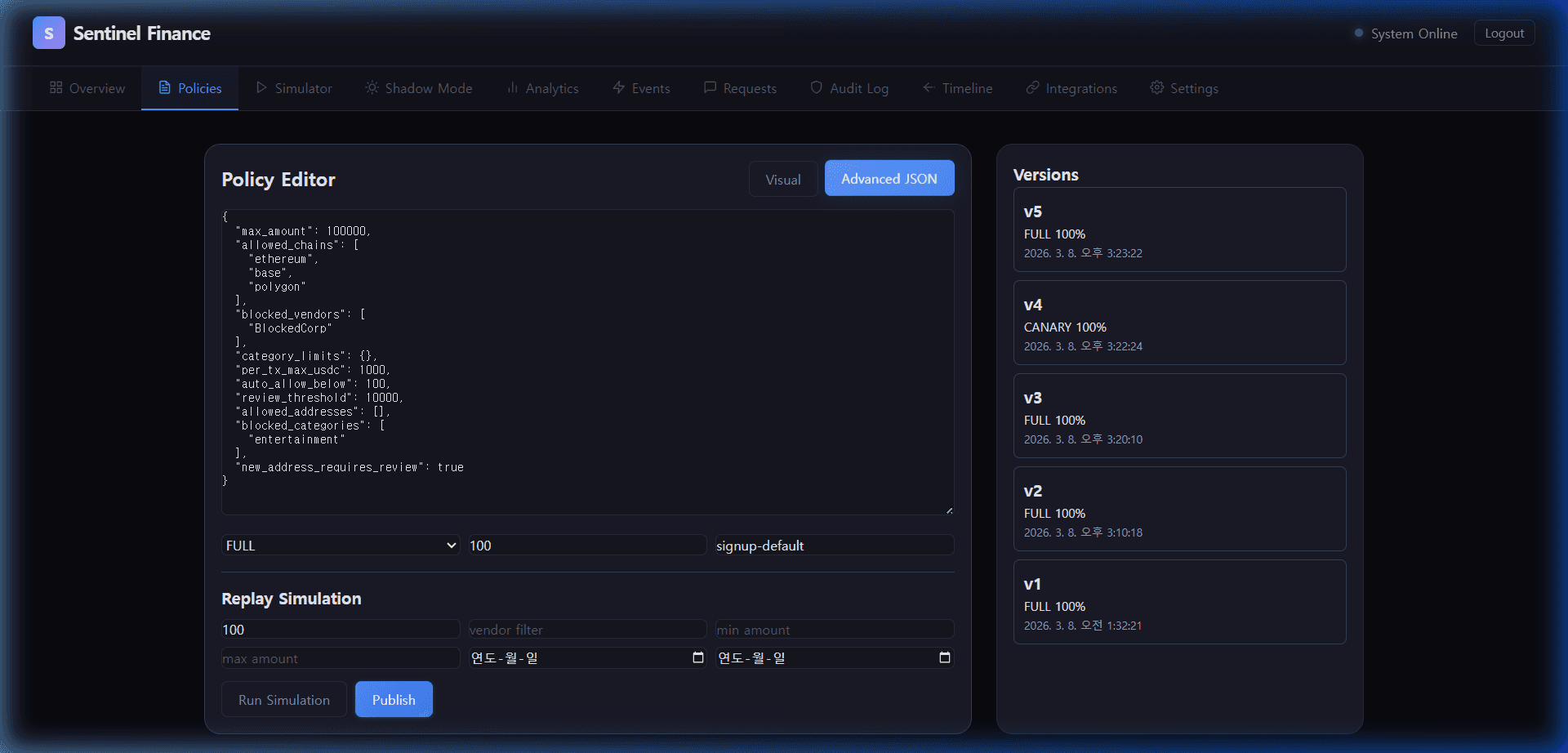Click the Overview grid icon
Viewport: 1568px width, 753px height.
(56, 87)
